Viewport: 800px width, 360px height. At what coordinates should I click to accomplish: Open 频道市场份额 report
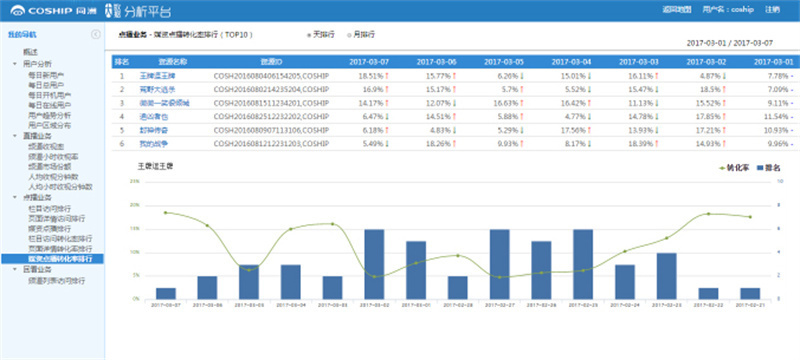(x=49, y=167)
